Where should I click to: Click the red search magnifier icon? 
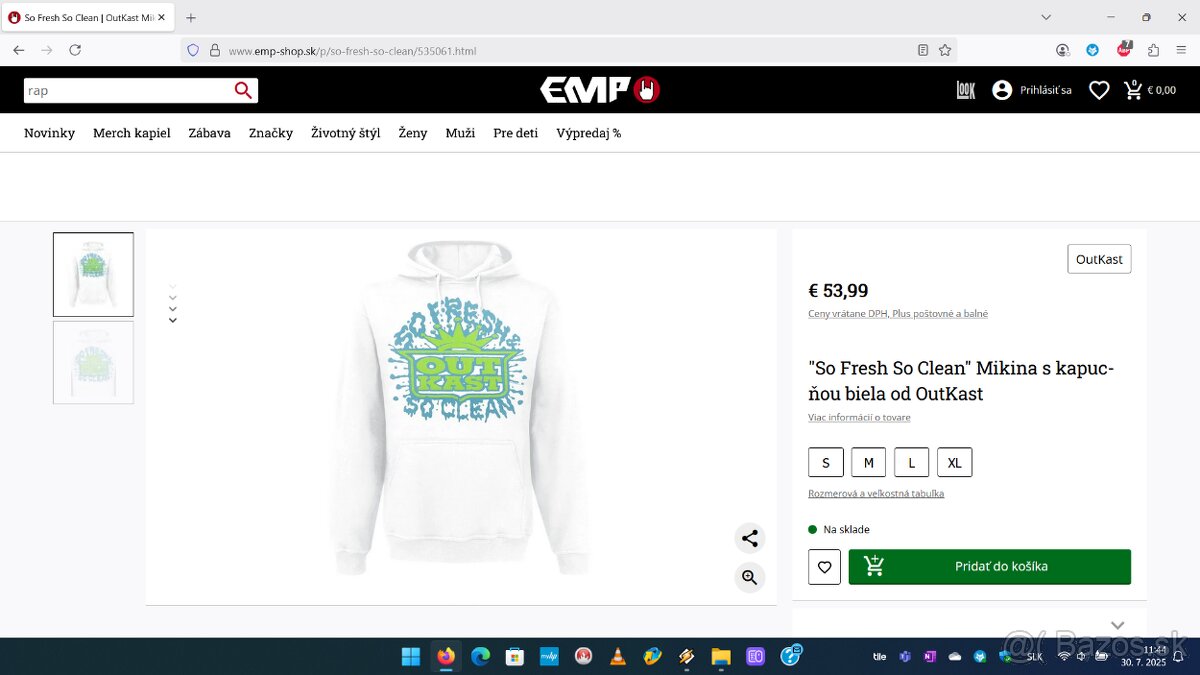[243, 90]
